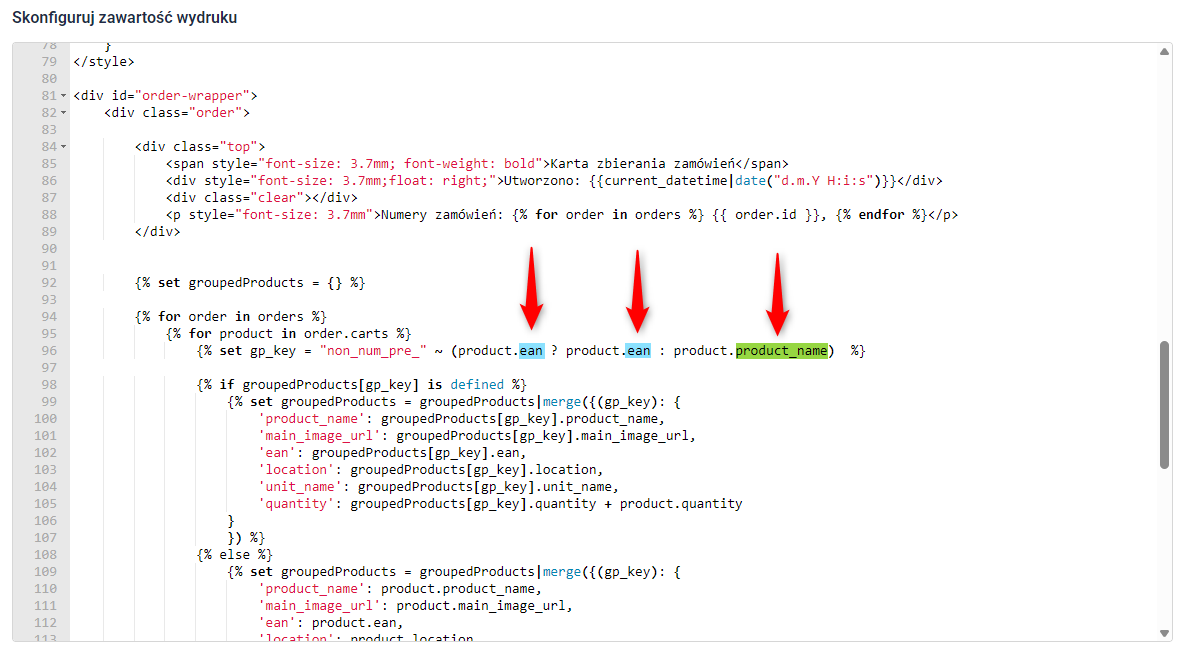Viewport: 1184px width, 654px height.
Task: Click the 'location' key on line 103
Action: click(297, 470)
